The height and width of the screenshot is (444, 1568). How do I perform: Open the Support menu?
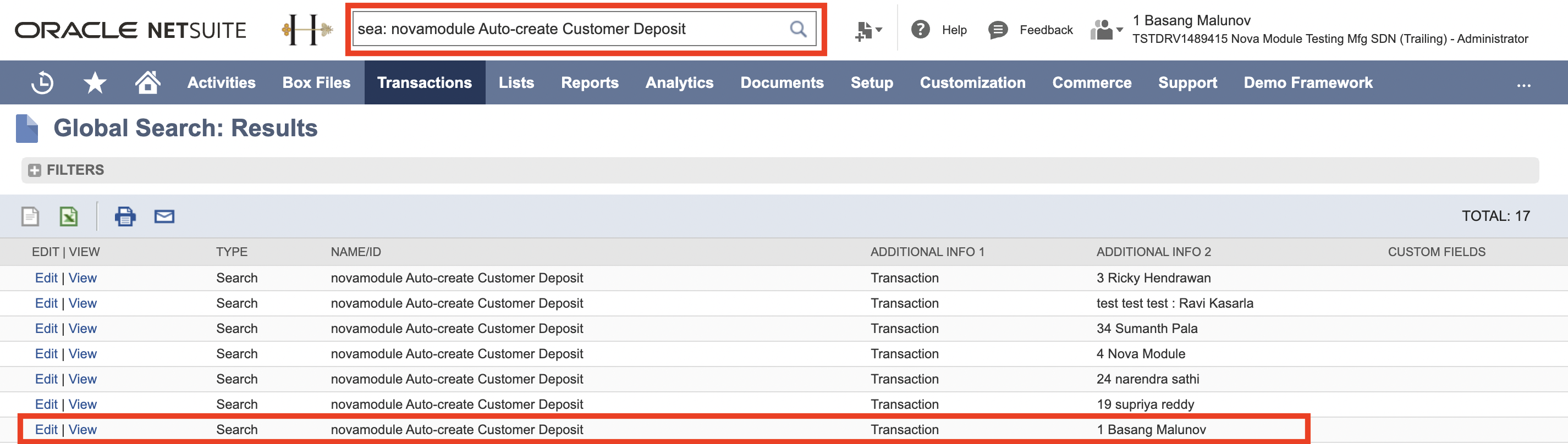1187,83
